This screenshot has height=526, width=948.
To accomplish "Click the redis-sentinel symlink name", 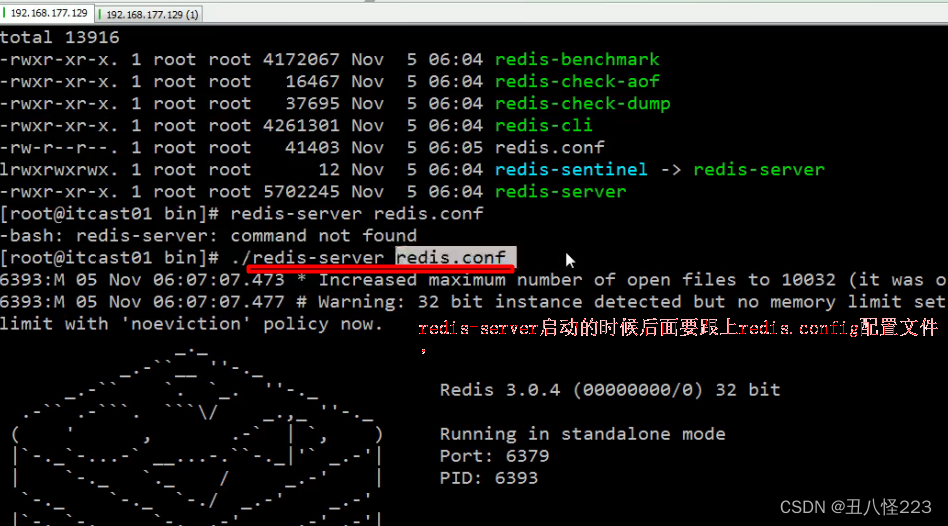I will coord(571,169).
